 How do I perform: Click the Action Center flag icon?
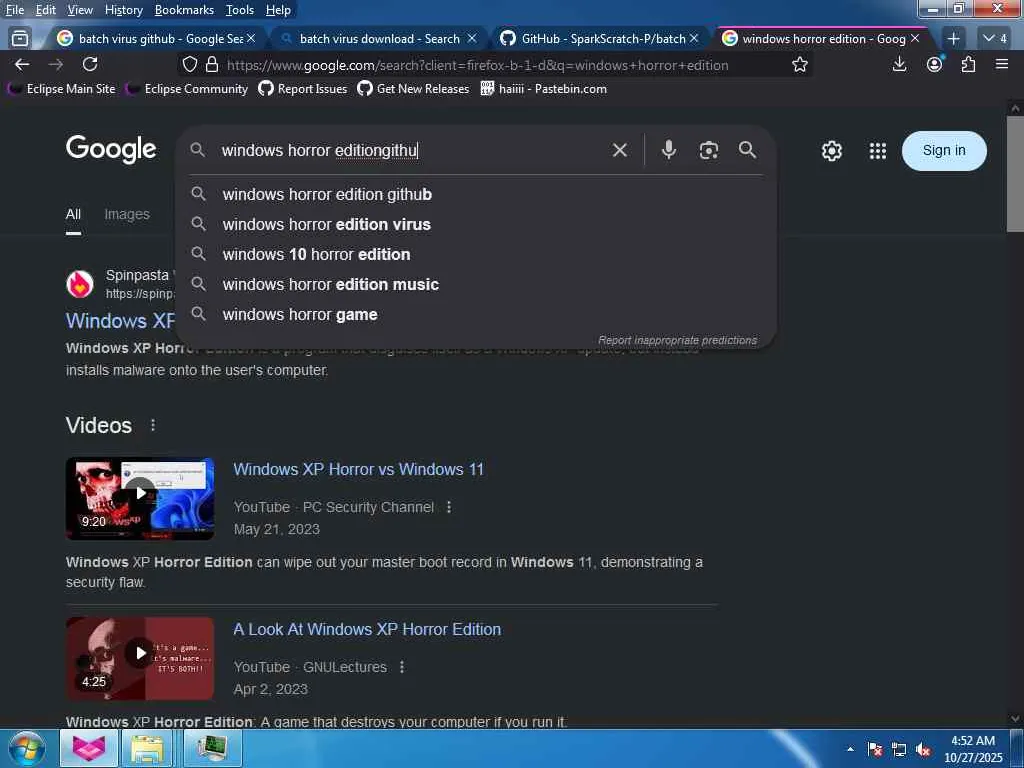875,750
